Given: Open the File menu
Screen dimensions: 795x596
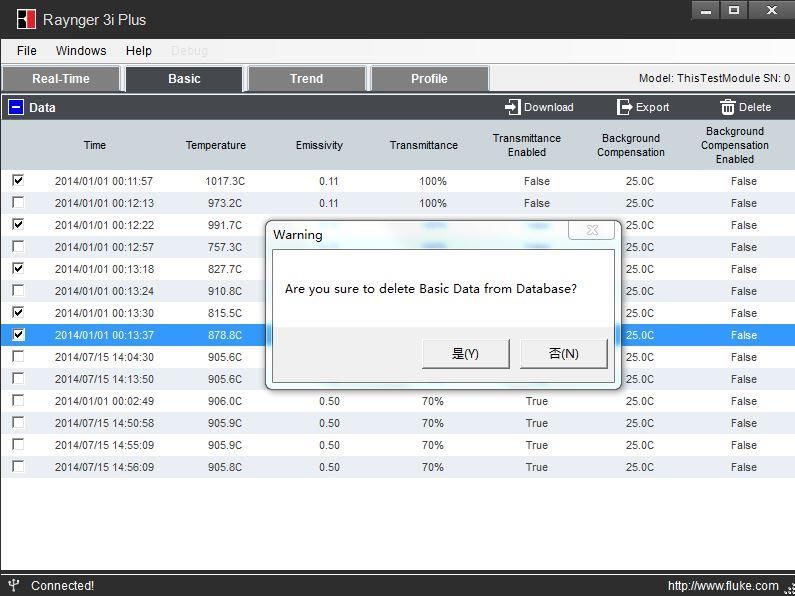Looking at the screenshot, I should coord(26,51).
